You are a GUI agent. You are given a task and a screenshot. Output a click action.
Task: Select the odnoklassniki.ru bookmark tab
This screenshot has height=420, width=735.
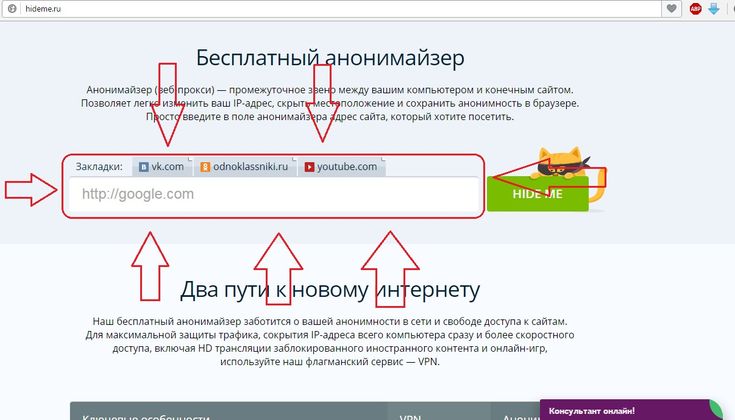pos(244,167)
